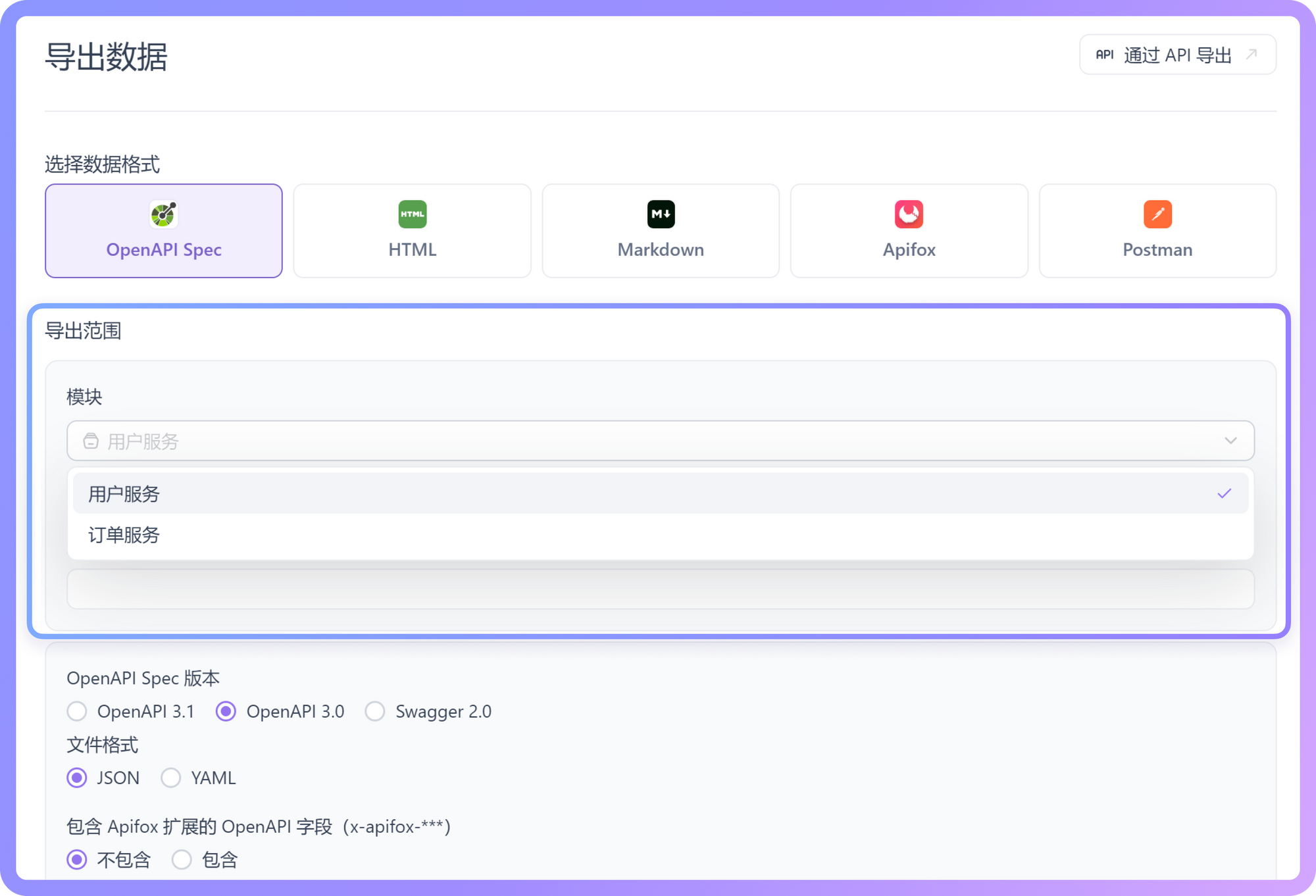The height and width of the screenshot is (896, 1316).
Task: Click the 通过 API 导出 button
Action: tap(1177, 55)
